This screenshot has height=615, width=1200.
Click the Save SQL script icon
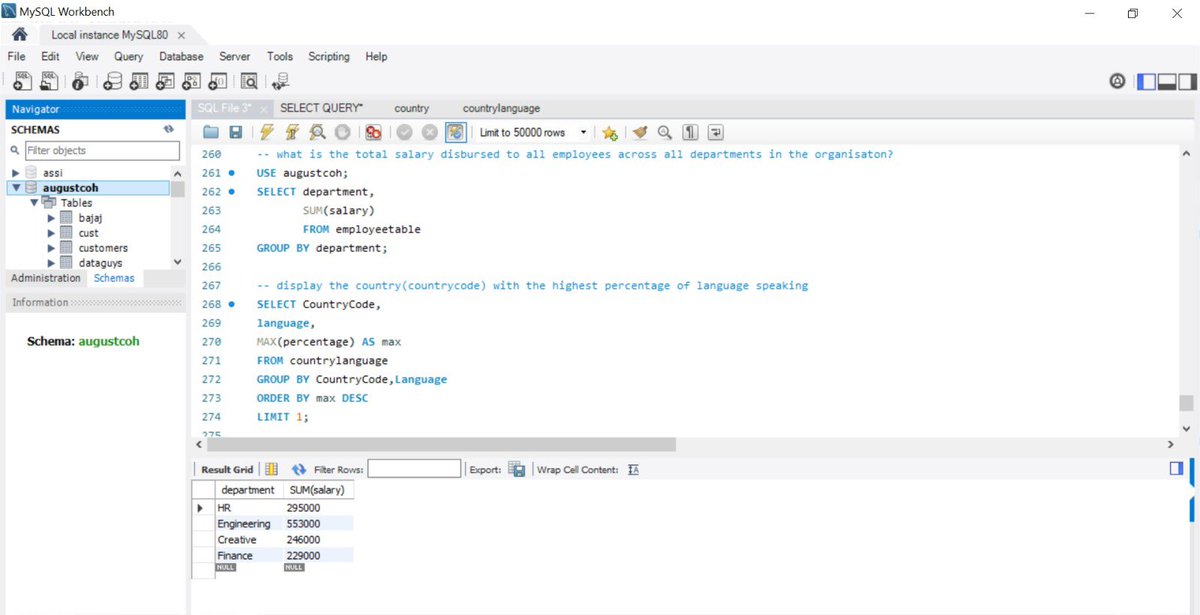point(234,132)
